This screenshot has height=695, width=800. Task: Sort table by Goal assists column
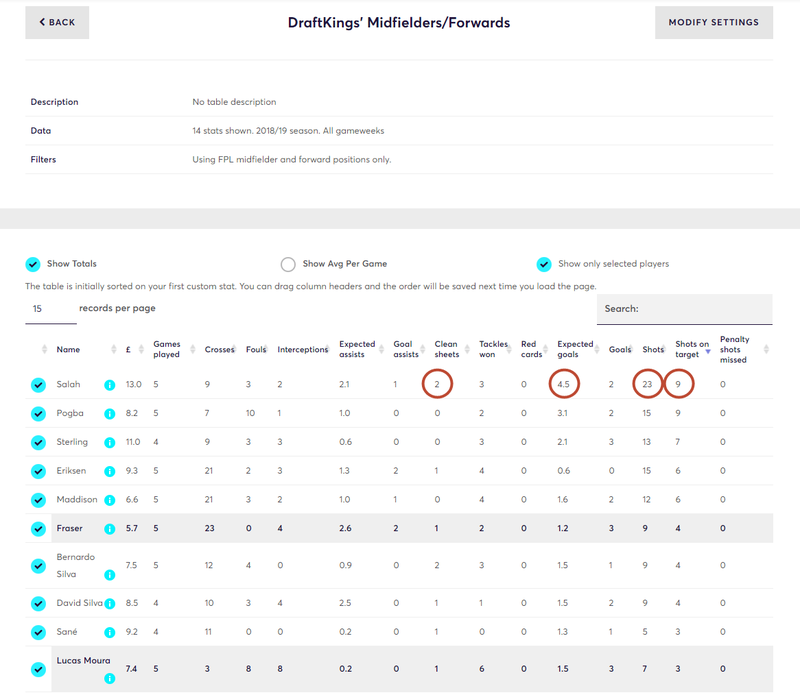pyautogui.click(x=406, y=350)
